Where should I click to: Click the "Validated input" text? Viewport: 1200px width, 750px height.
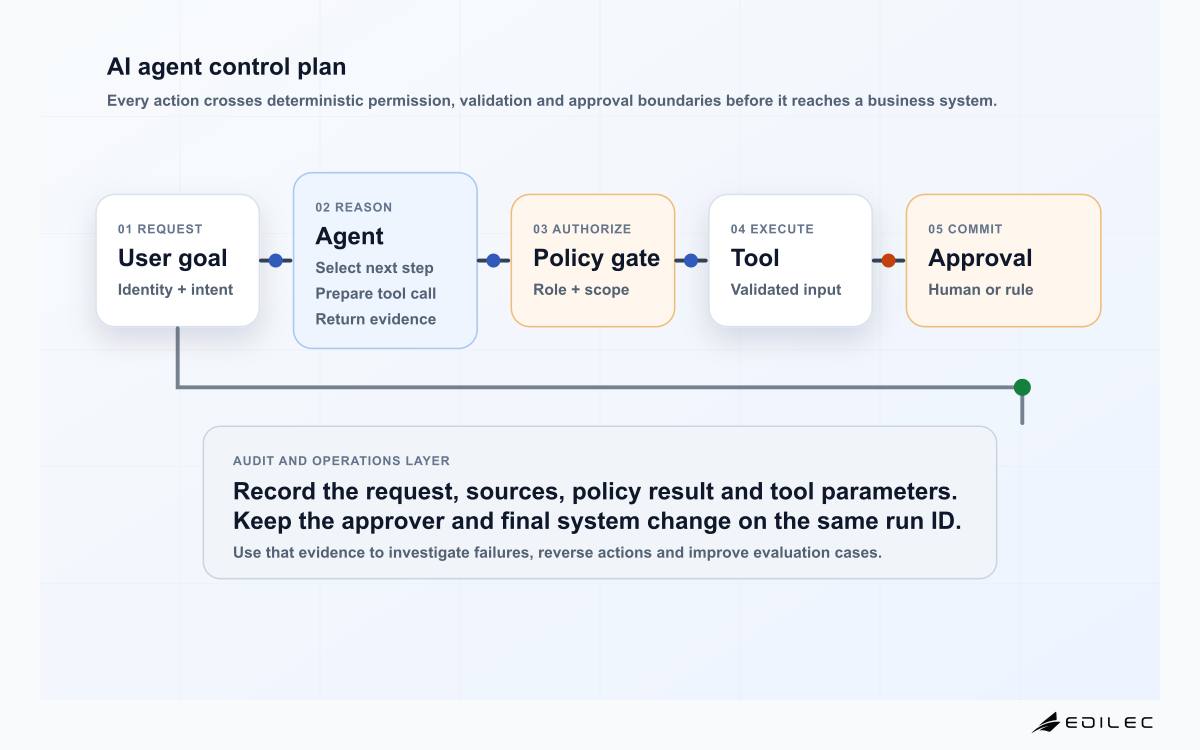786,290
